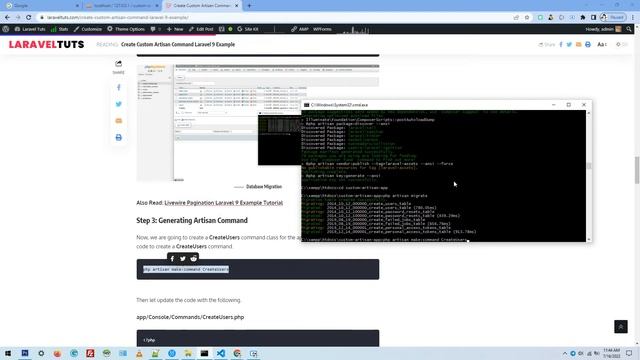The width and height of the screenshot is (640, 360).
Task: Click the search magnifier in admin bar
Action: 629,29
